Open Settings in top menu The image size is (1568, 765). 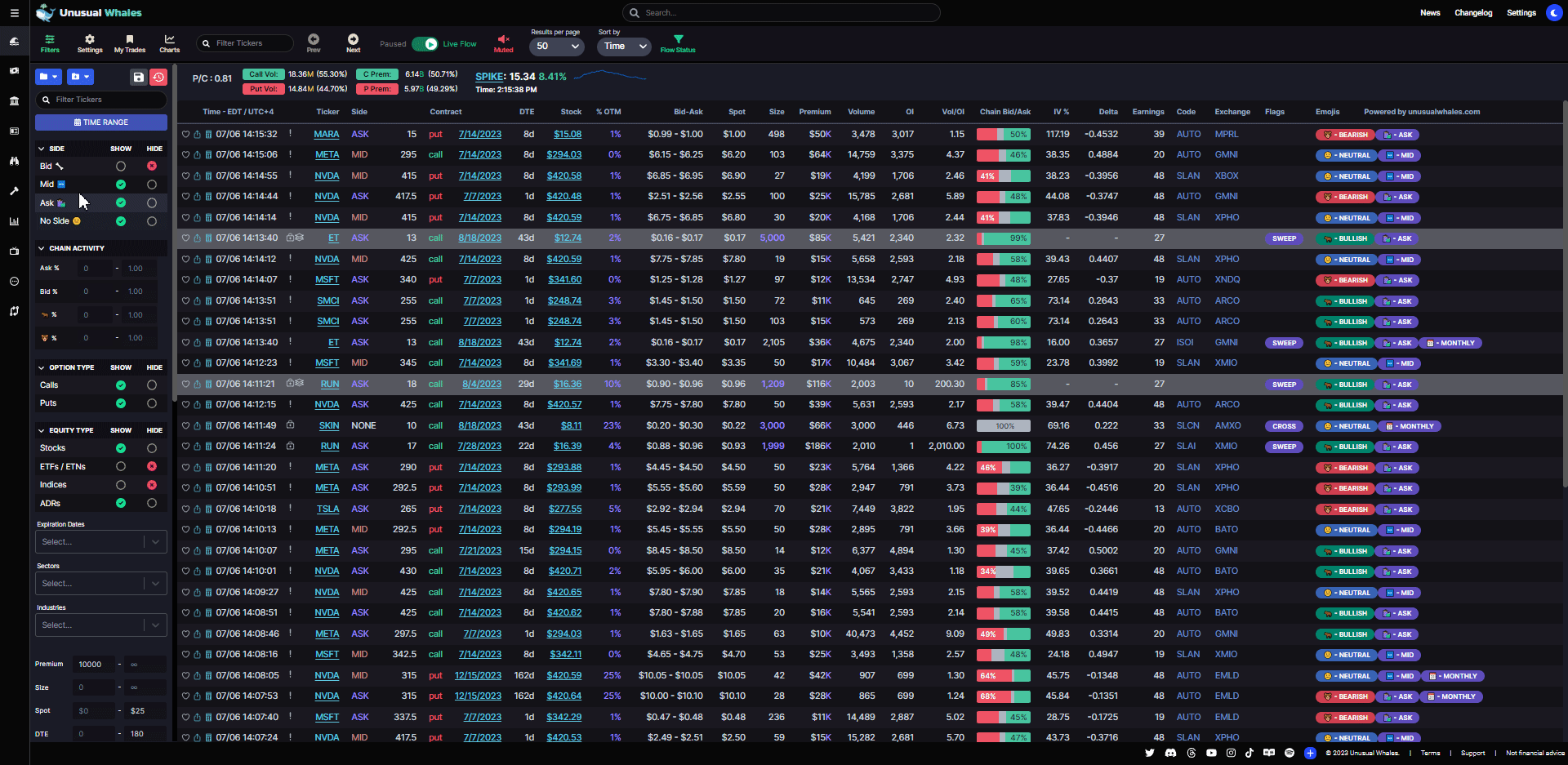pos(1521,13)
